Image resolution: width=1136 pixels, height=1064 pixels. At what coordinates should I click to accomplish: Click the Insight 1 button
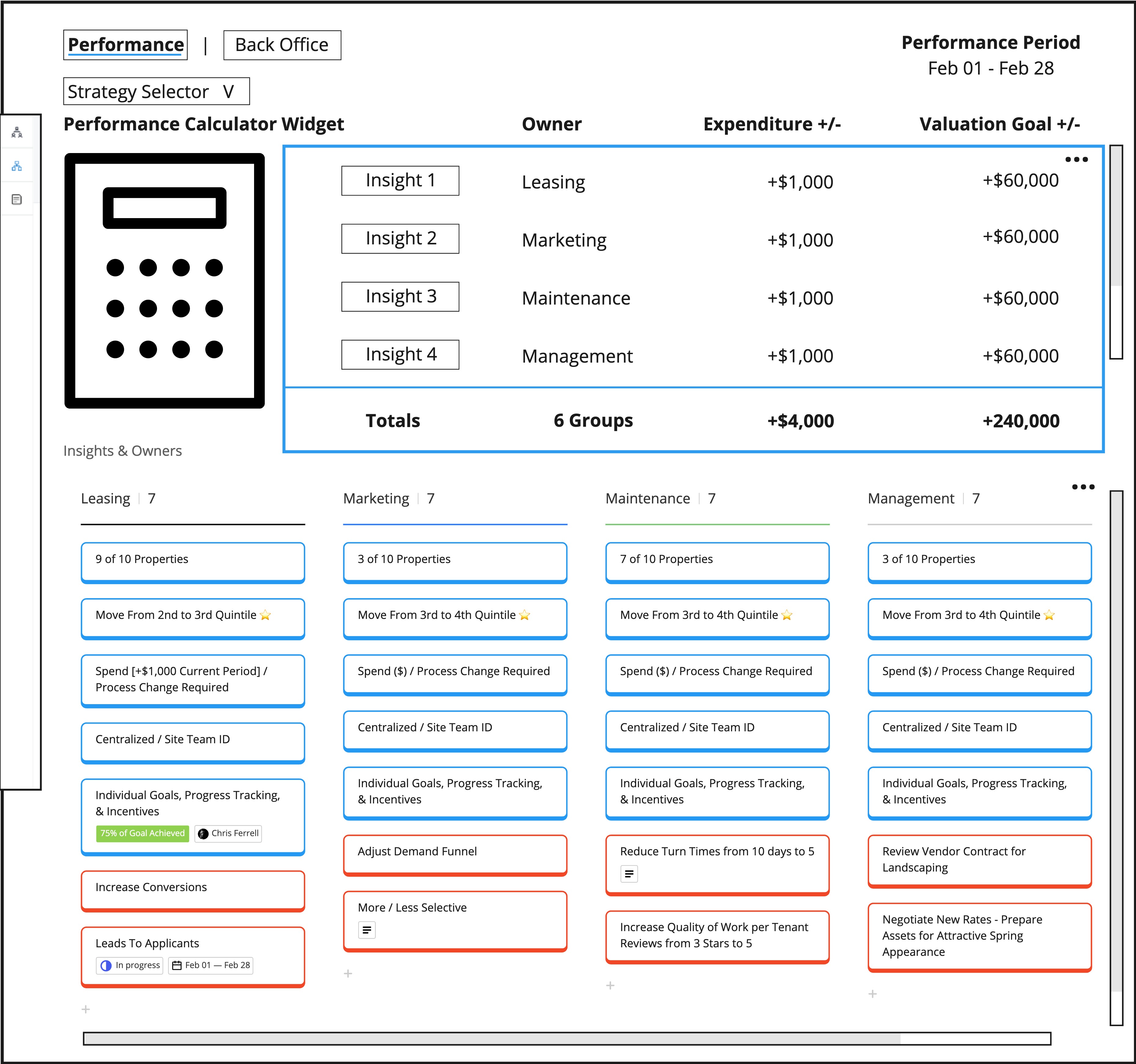[400, 181]
